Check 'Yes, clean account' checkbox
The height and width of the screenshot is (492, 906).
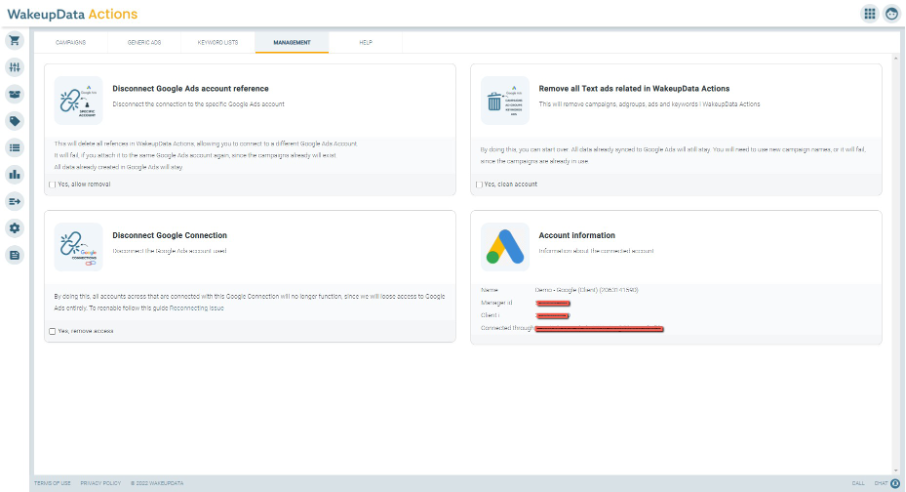479,184
